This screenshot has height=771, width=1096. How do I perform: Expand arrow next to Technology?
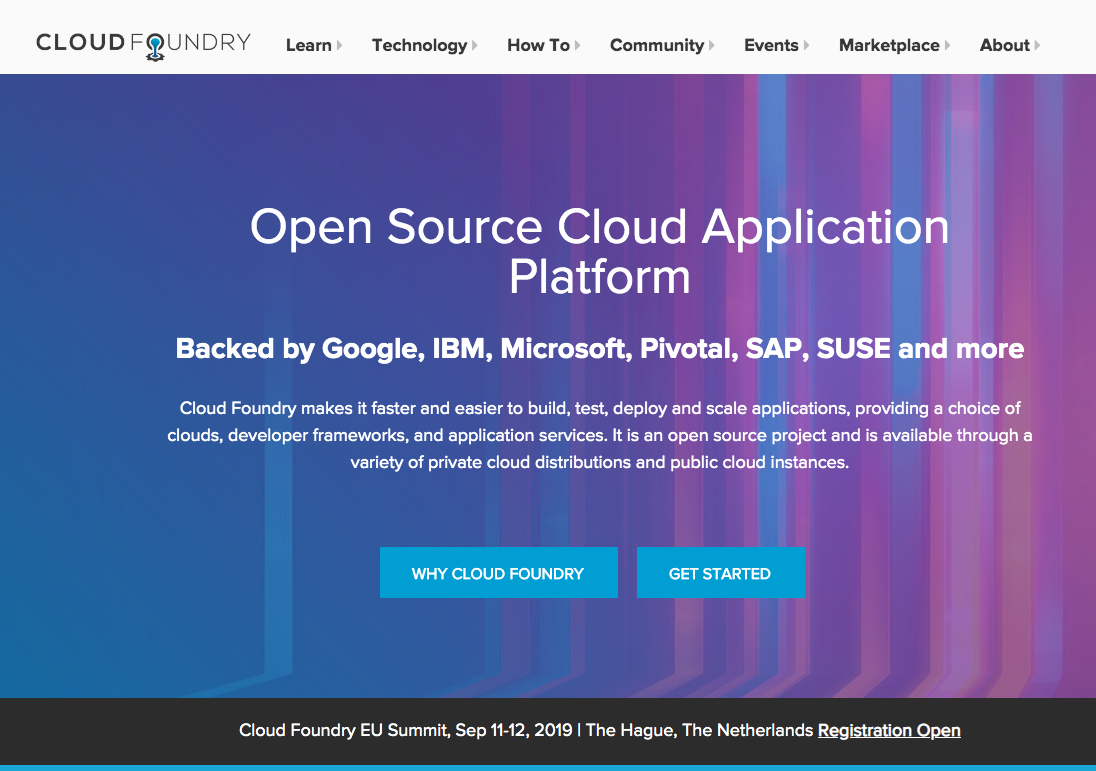pos(475,45)
